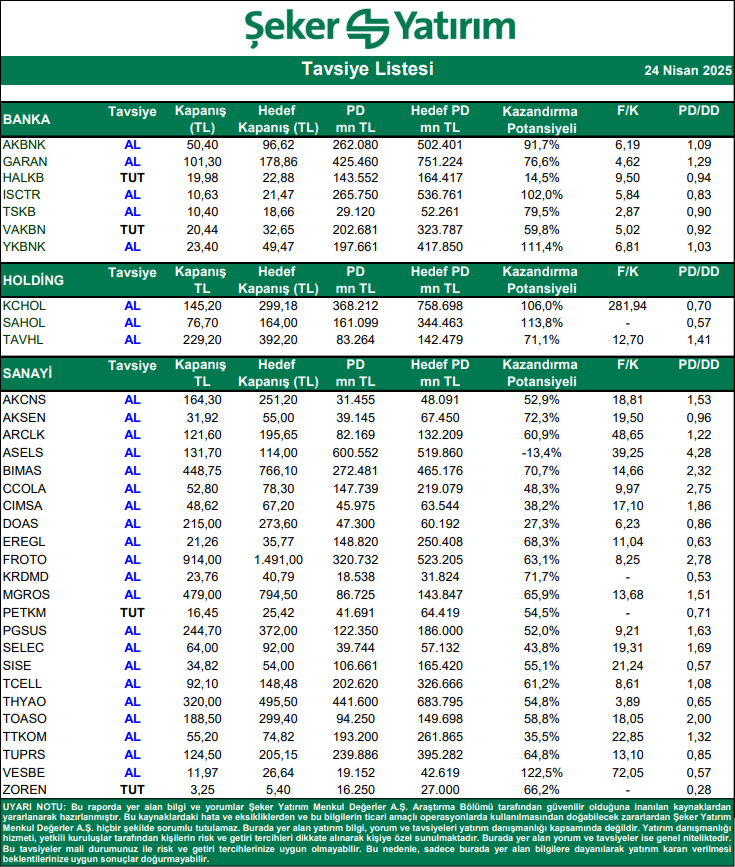Click AL recommendation for YKBNK
This screenshot has width=735, height=867.
[x=132, y=247]
